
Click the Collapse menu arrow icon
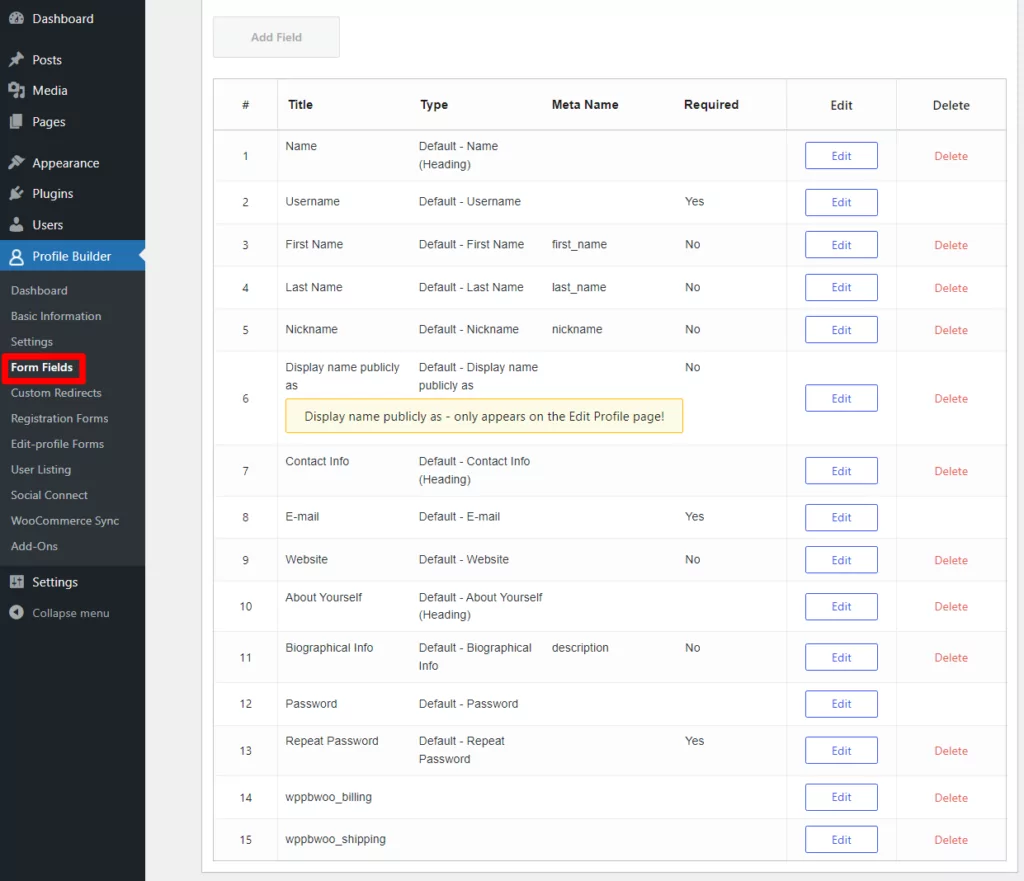click(16, 613)
